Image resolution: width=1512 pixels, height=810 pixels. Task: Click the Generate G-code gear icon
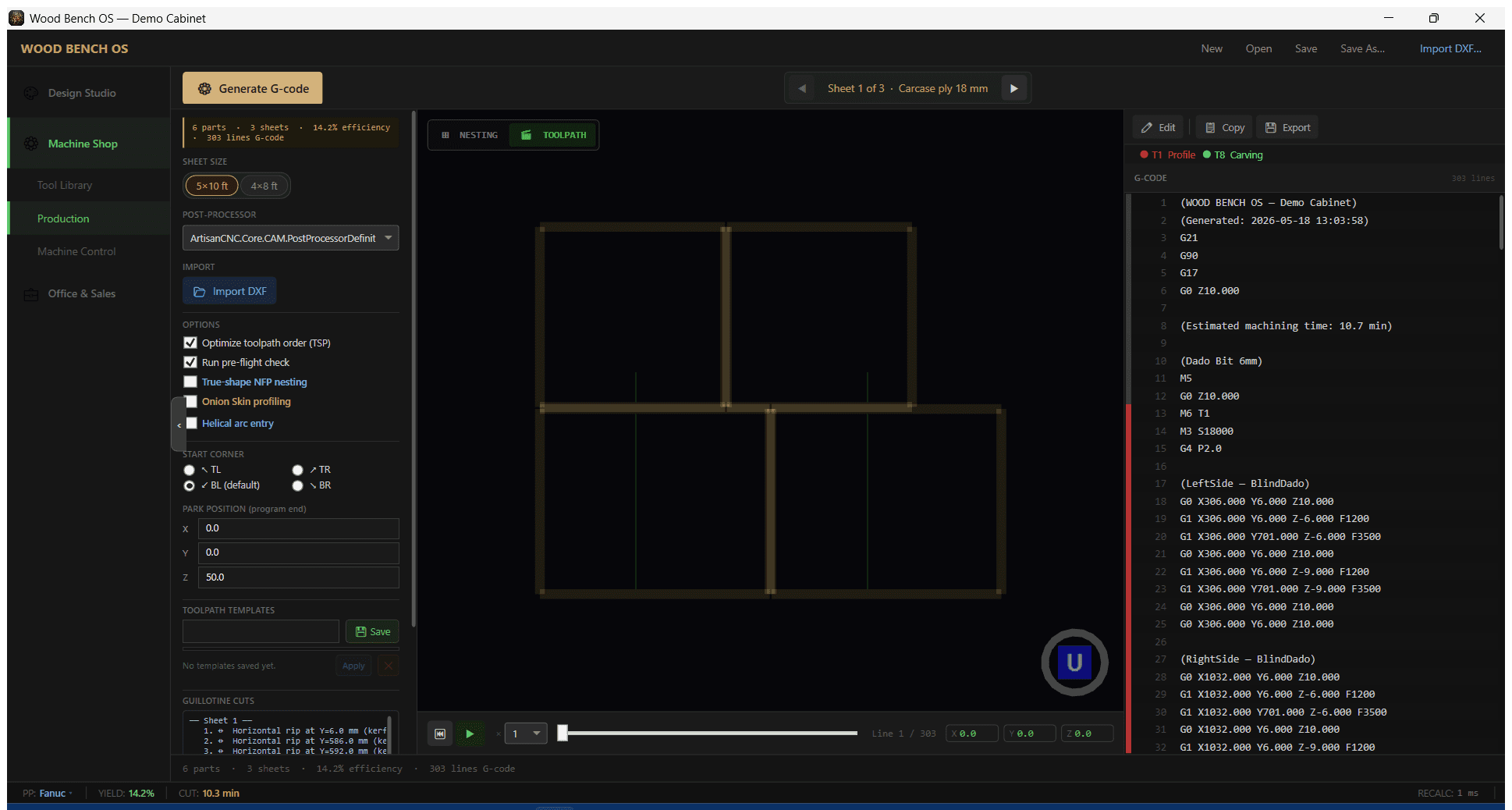pyautogui.click(x=204, y=89)
